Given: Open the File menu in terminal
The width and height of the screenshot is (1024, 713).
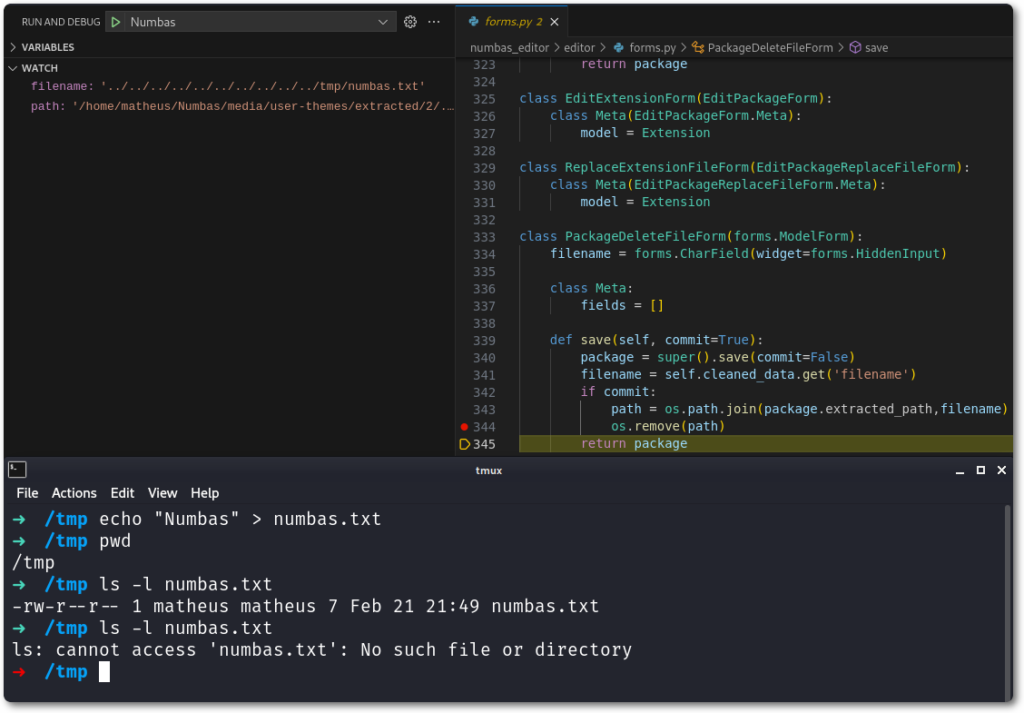Looking at the screenshot, I should 27,493.
